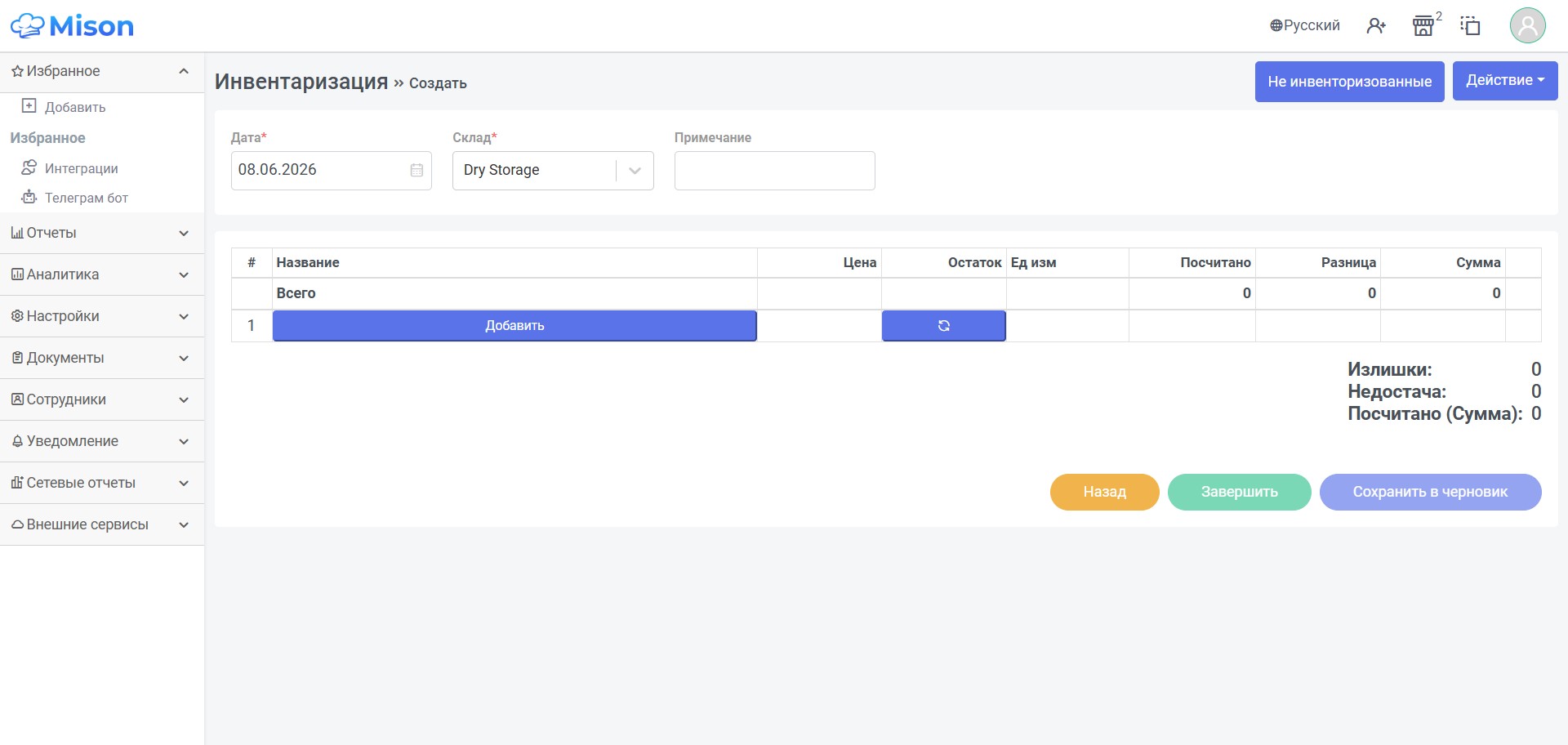
Task: Expand the Внешние сервисы menu
Action: (102, 524)
